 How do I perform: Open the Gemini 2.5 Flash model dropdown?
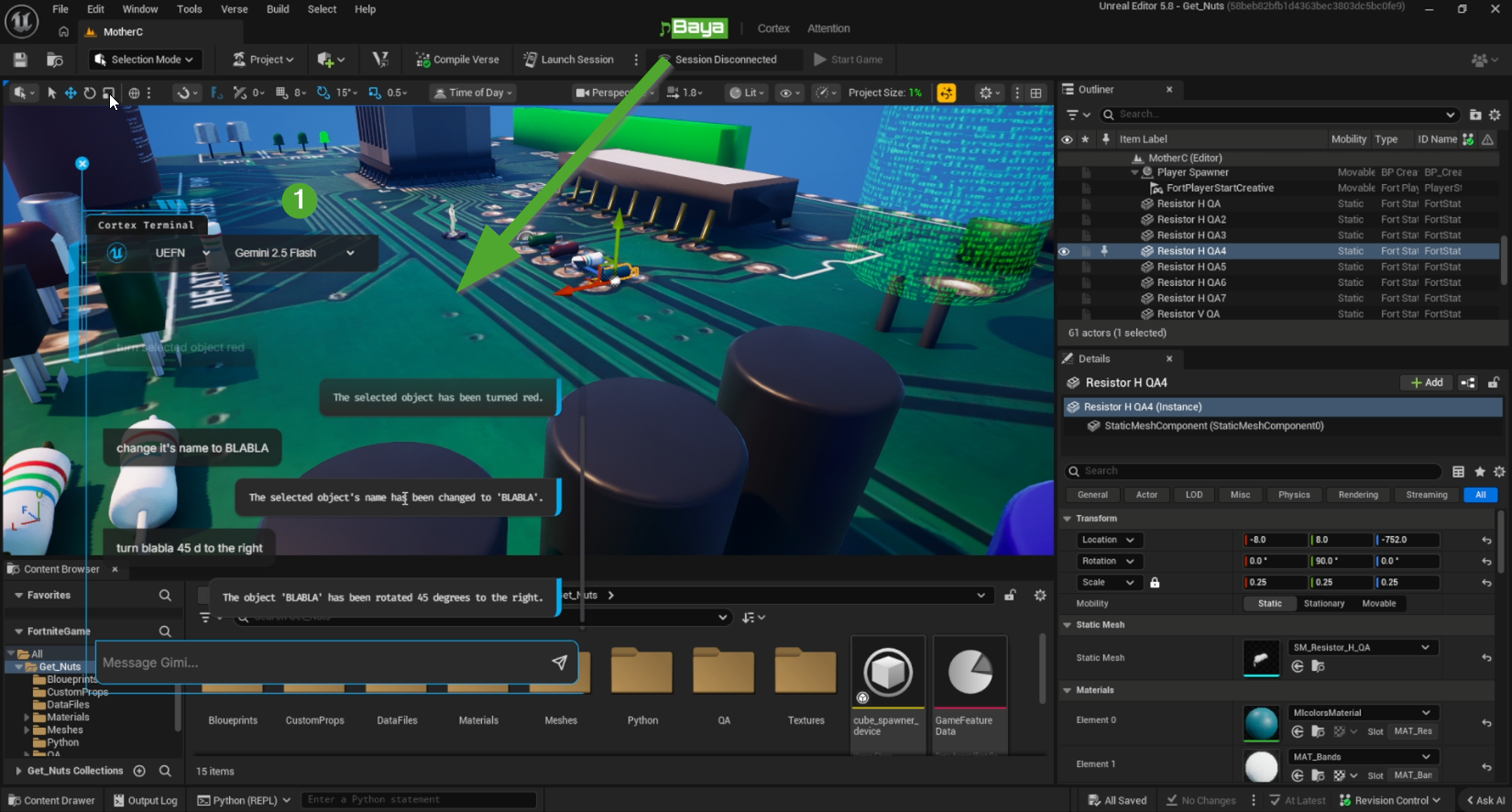pos(294,253)
